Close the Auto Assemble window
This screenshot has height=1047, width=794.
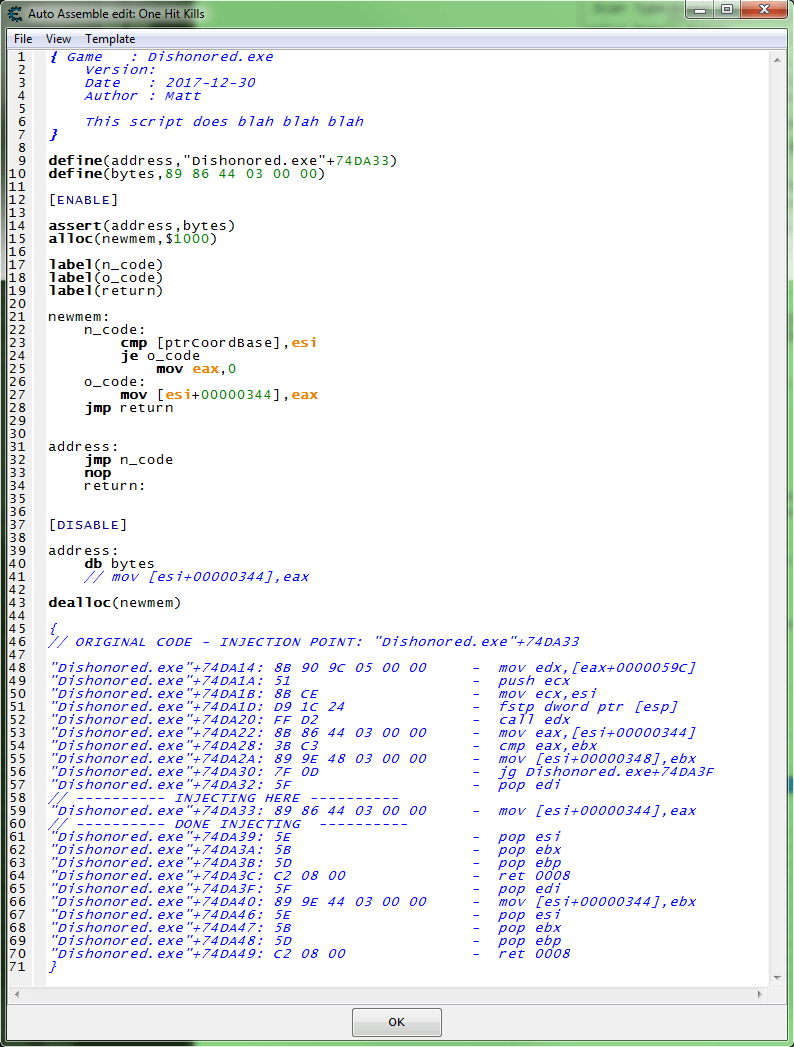pos(765,10)
